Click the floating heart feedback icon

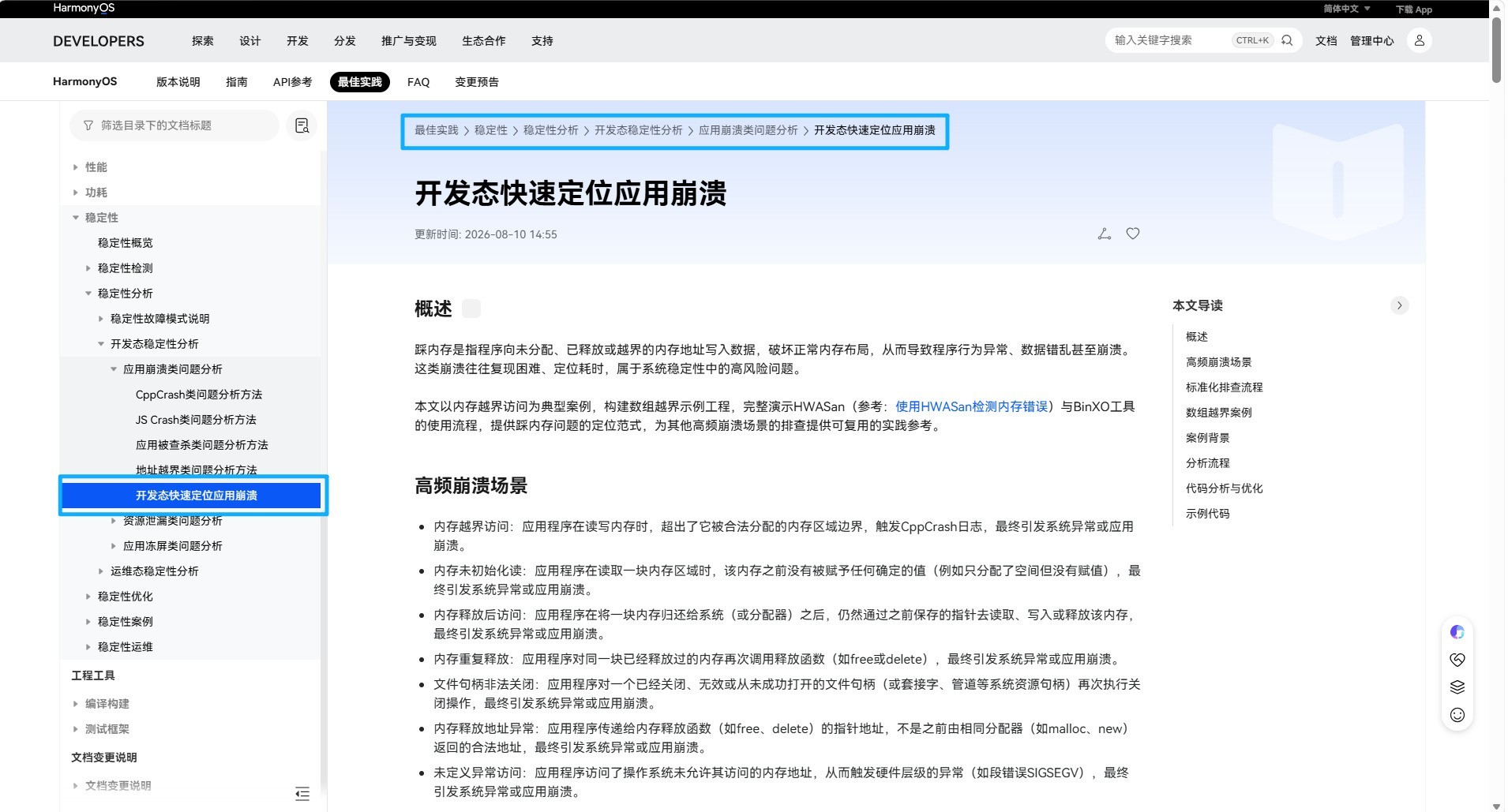(x=1457, y=660)
